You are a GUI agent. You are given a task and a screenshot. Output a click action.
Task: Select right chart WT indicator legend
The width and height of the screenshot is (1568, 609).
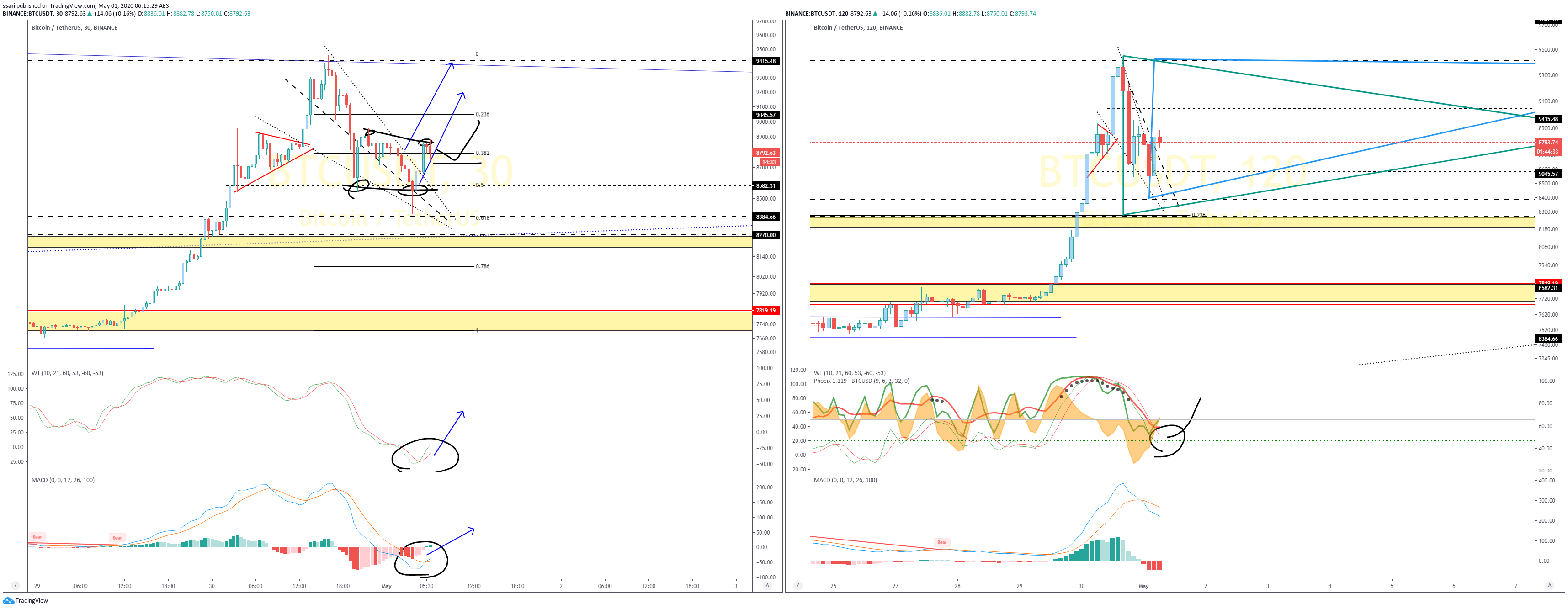850,374
